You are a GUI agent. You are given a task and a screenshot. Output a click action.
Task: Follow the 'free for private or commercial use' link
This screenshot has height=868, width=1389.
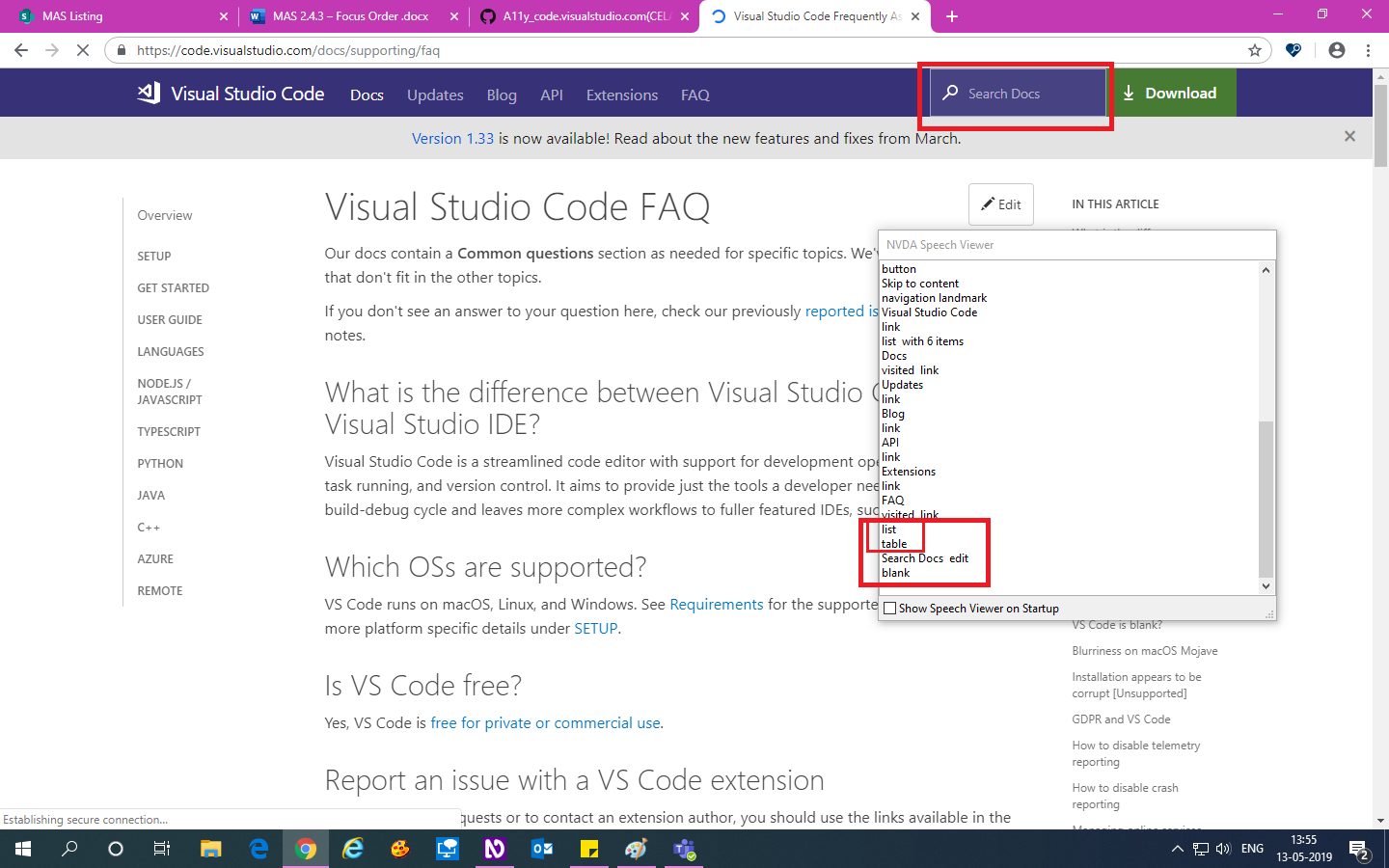pyautogui.click(x=545, y=722)
